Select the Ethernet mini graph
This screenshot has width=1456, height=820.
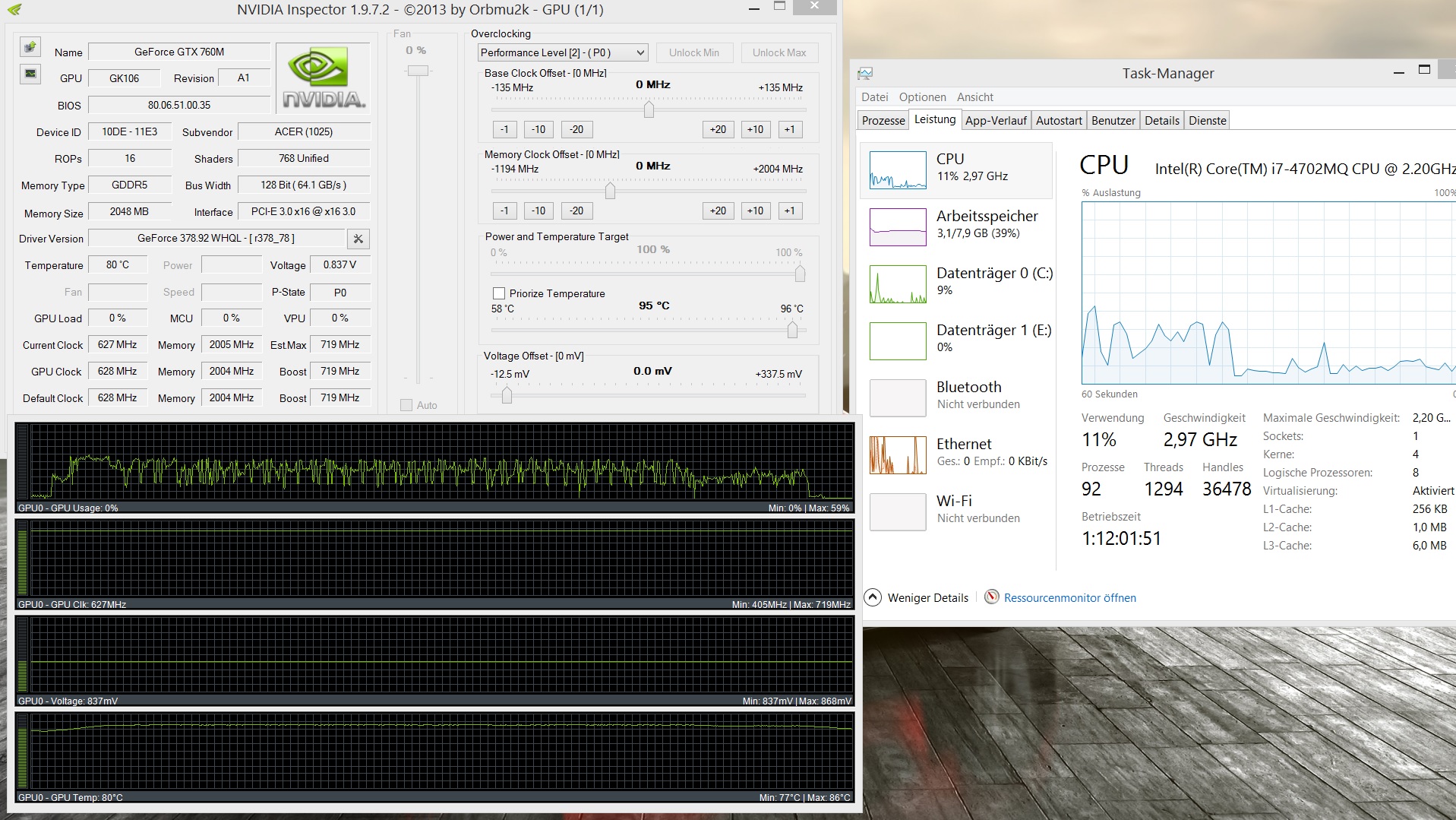(898, 455)
